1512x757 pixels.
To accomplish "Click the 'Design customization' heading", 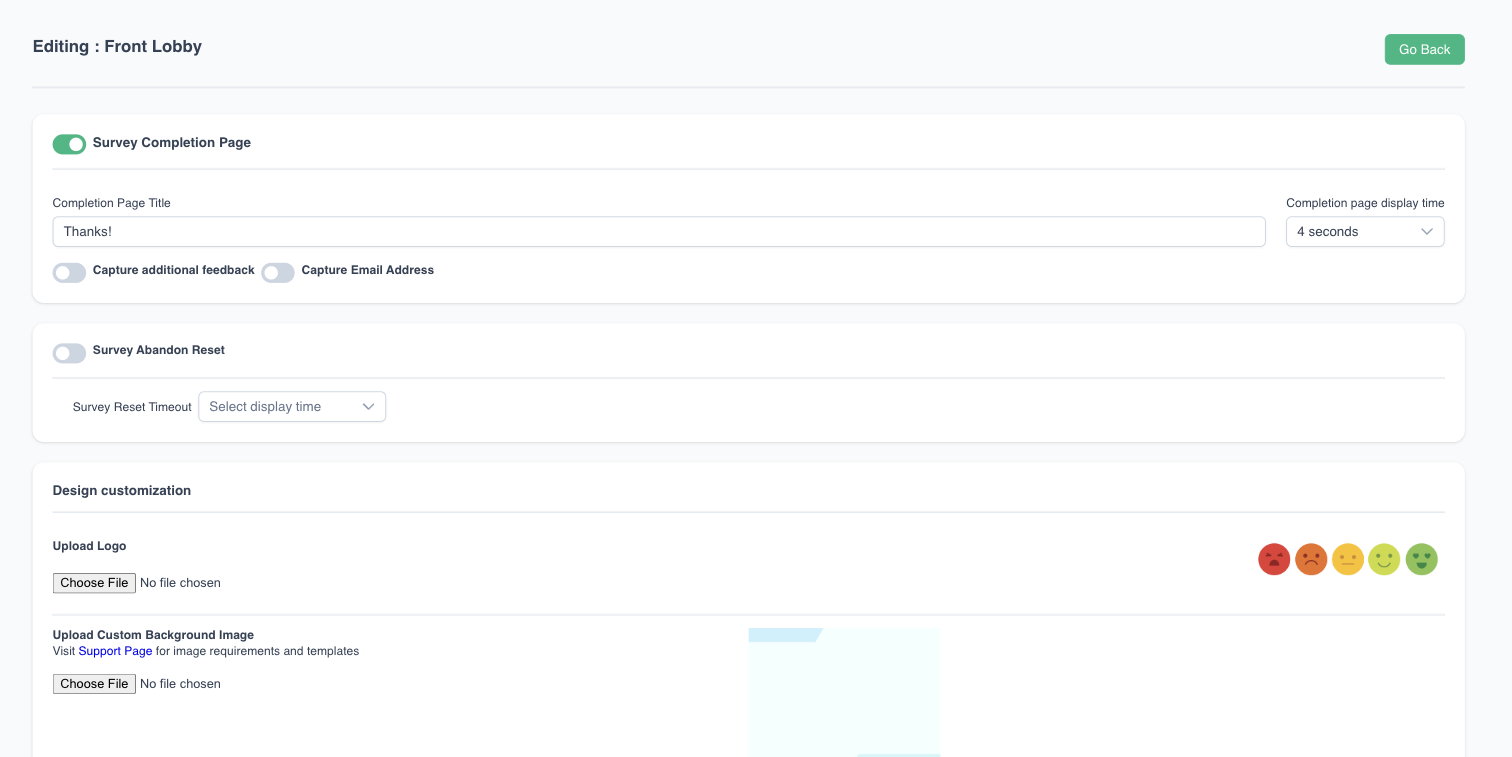I will (122, 490).
